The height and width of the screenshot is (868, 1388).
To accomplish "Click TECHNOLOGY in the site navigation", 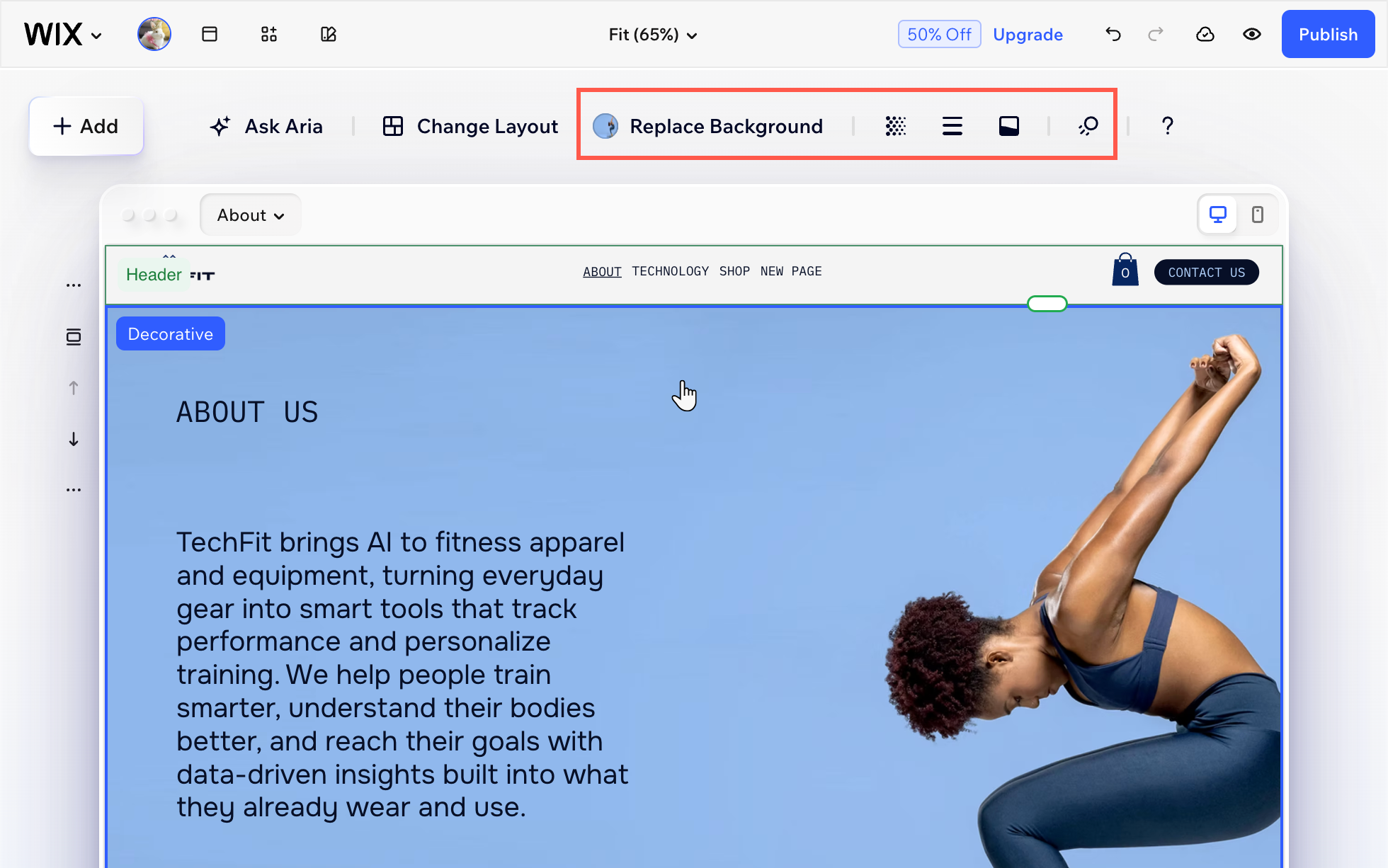I will pos(670,271).
